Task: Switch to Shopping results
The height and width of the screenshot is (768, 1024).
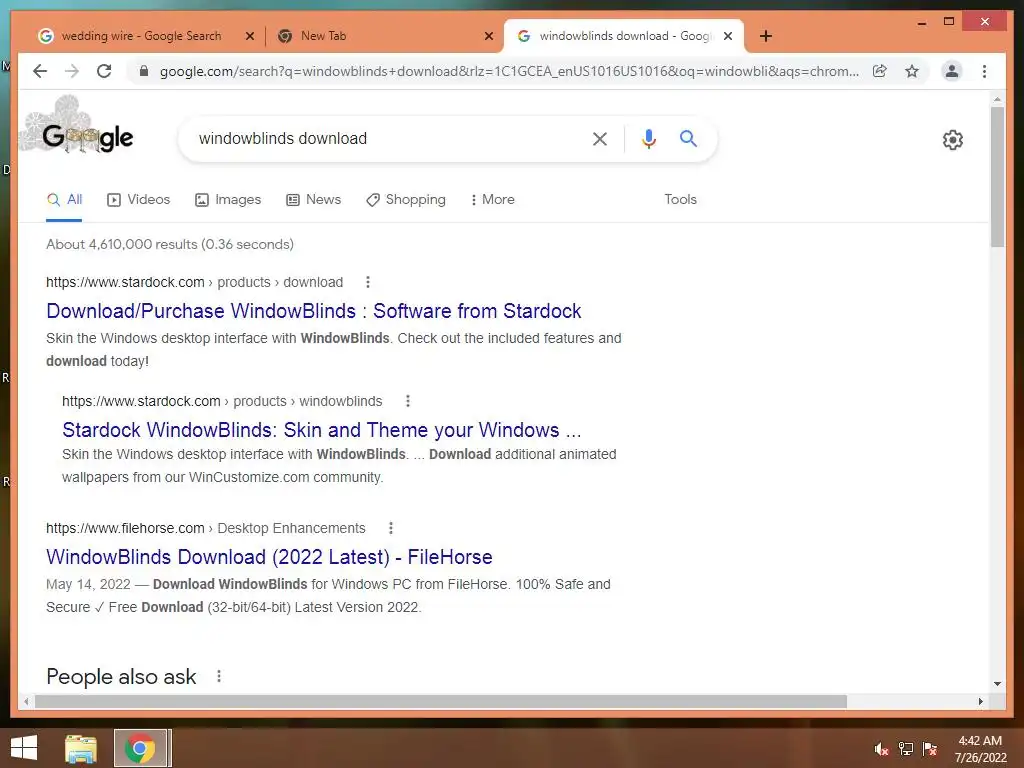Action: pos(406,200)
